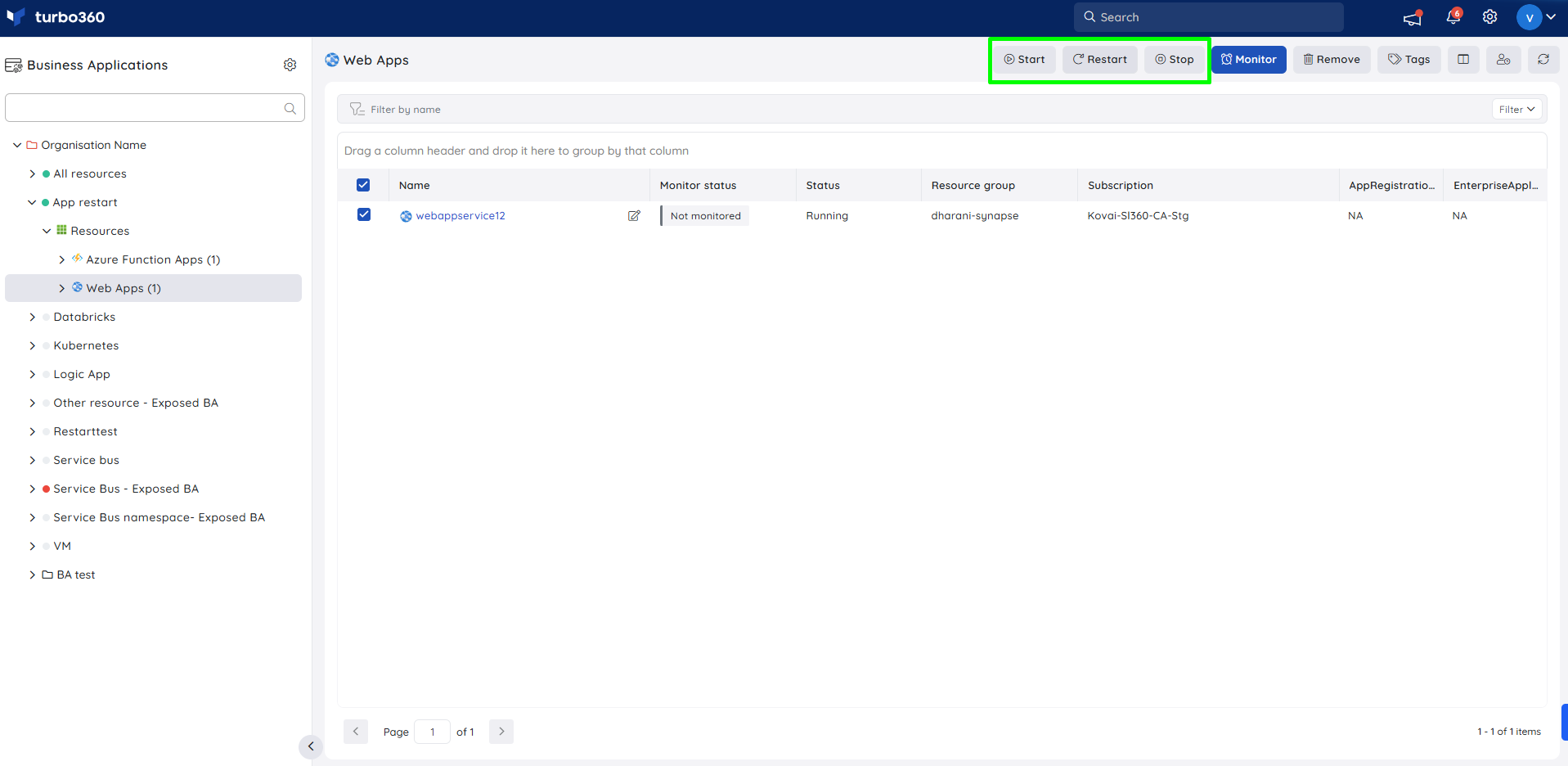
Task: Restart the selected web app
Action: pyautogui.click(x=1099, y=60)
